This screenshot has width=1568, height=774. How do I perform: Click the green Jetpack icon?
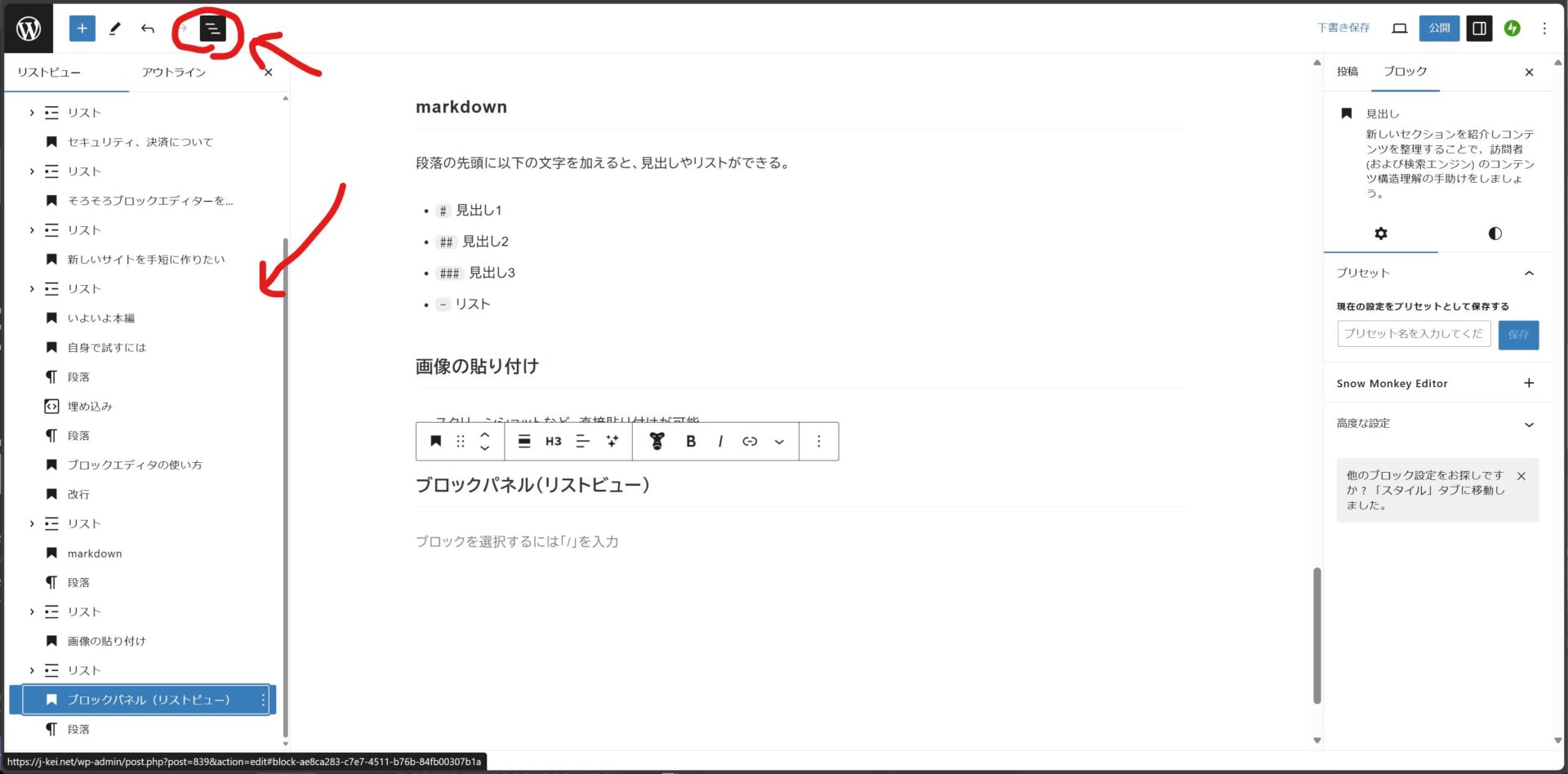point(1512,28)
